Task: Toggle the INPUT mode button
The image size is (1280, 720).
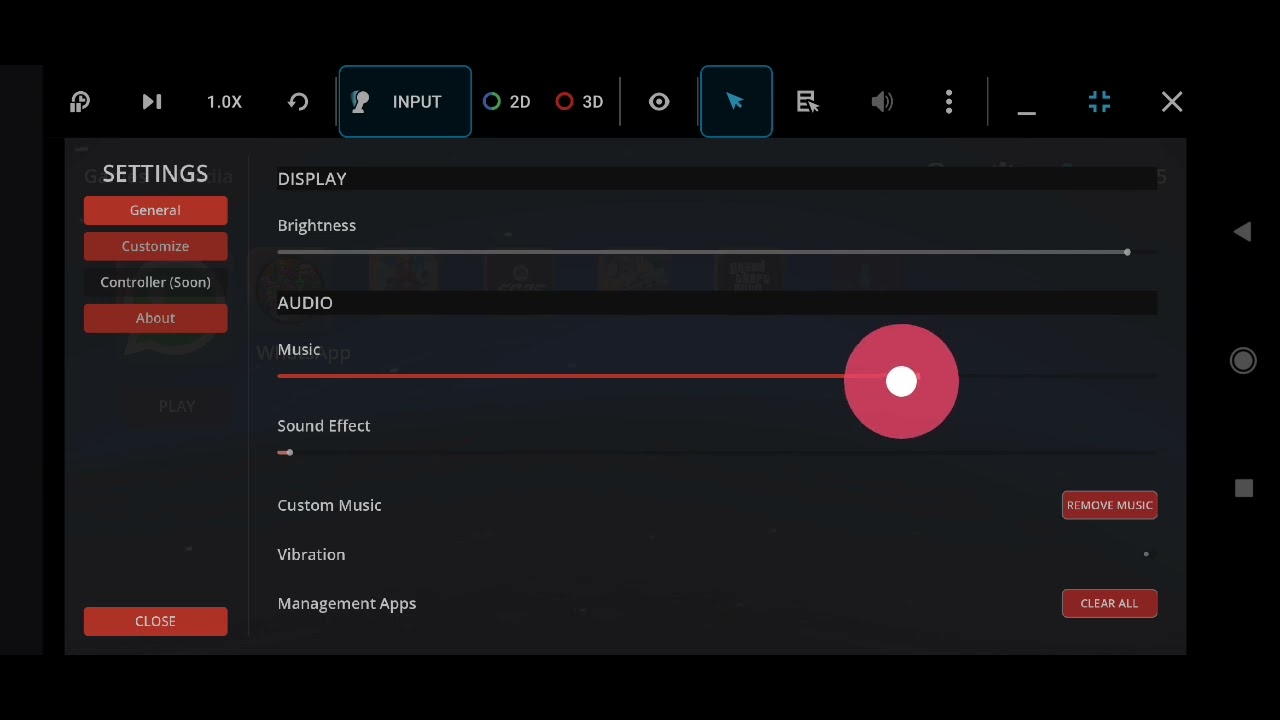Action: pos(405,102)
